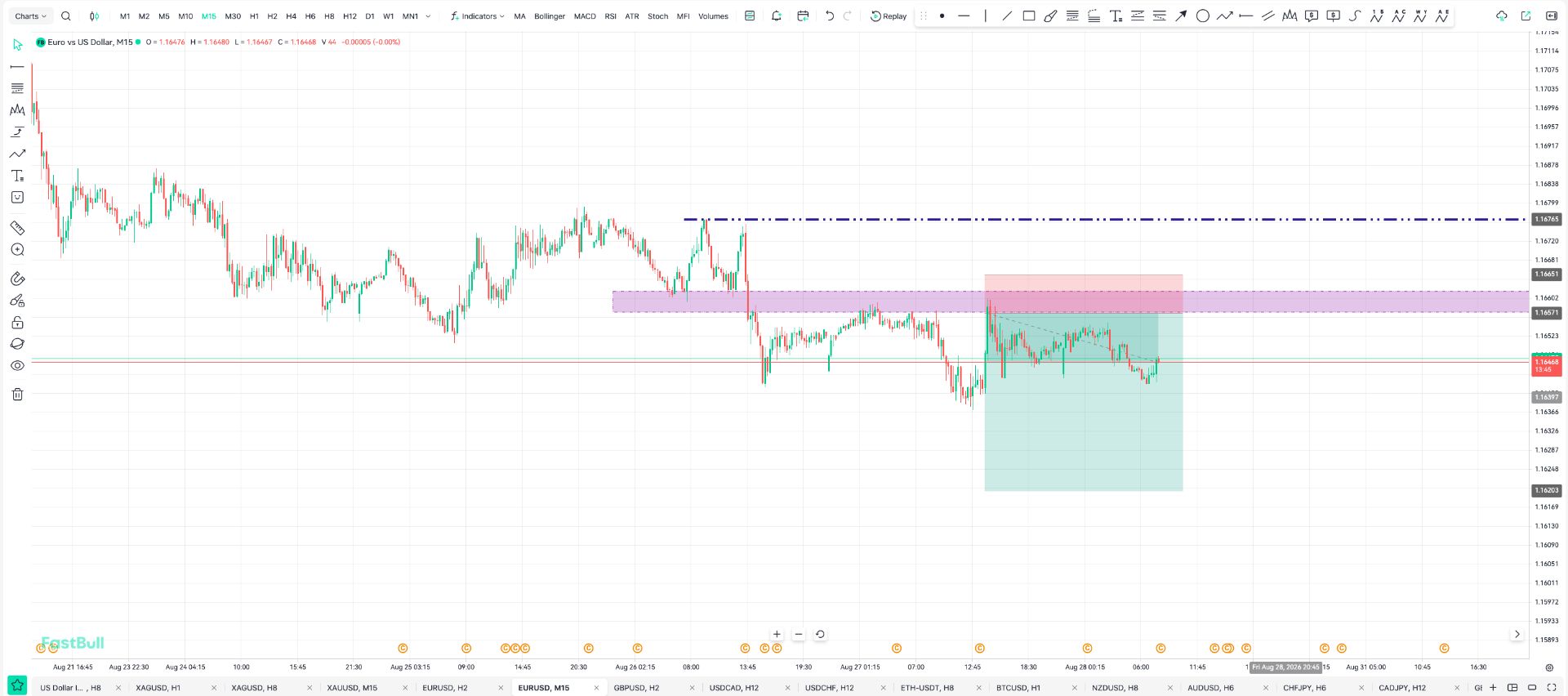The height and width of the screenshot is (696, 1568).
Task: Close the ETH-USDT, H8 tab
Action: coord(978,688)
